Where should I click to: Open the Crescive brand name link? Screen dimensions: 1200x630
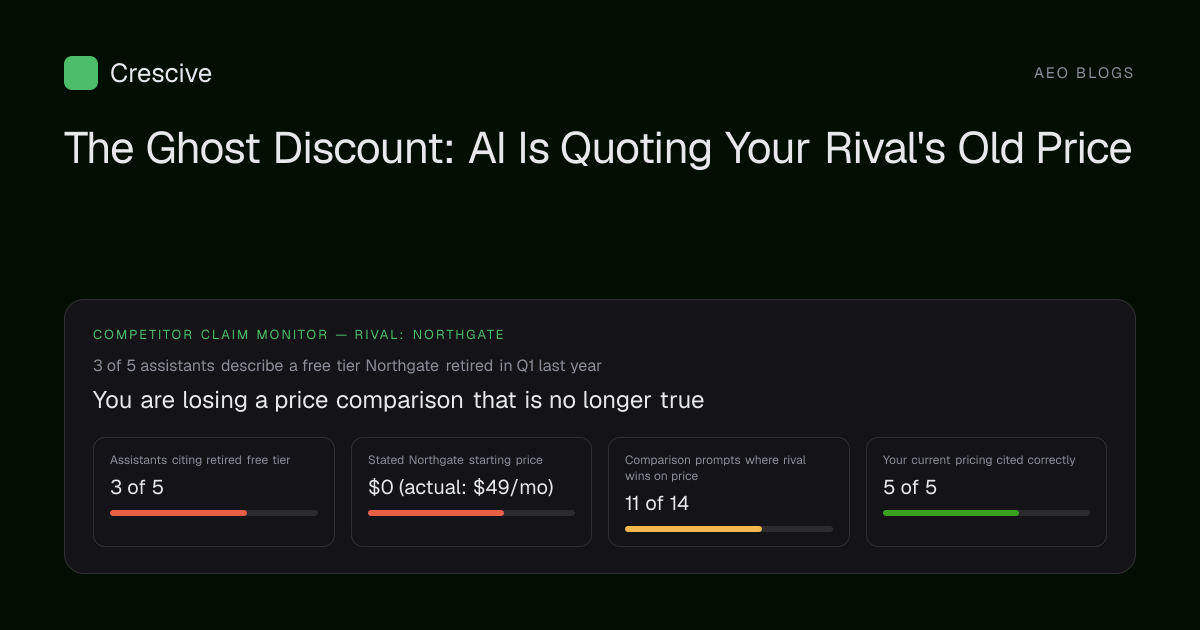(x=161, y=73)
